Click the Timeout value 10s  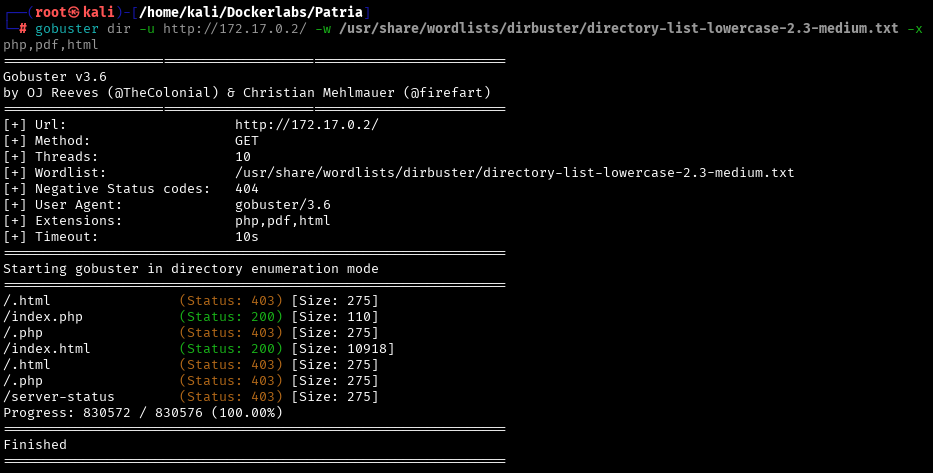(247, 237)
